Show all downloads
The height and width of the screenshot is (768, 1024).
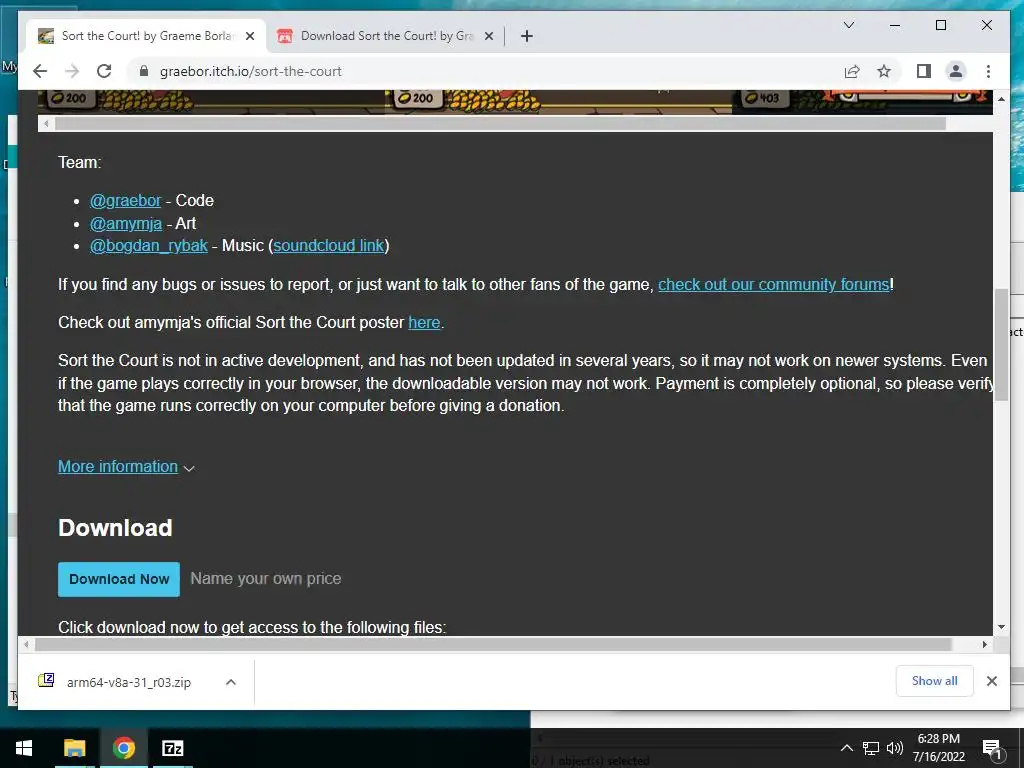(935, 681)
